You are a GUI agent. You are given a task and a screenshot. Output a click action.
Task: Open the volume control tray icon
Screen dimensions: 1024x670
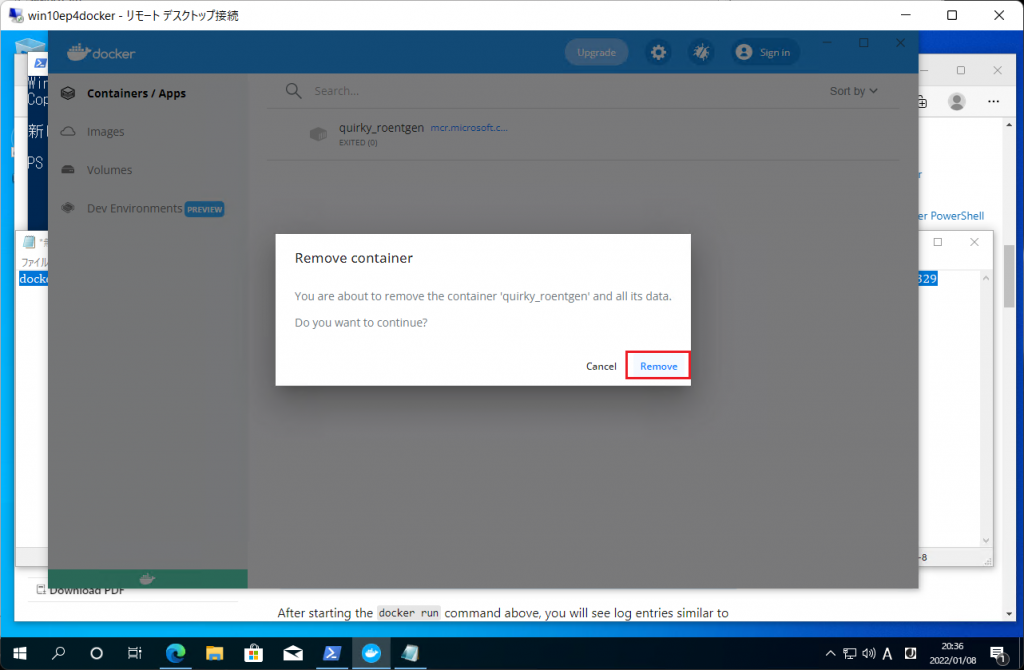[869, 653]
